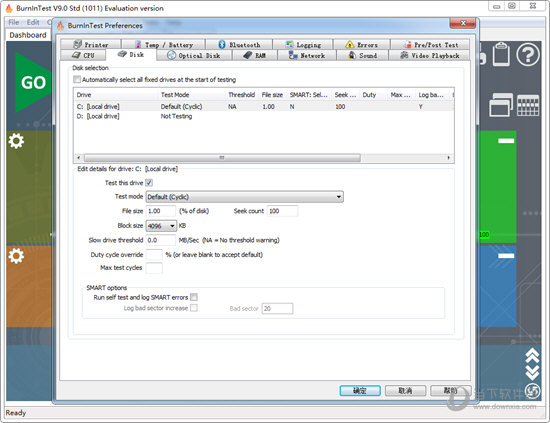Switch to the Optical Disk tab
This screenshot has width=550, height=423.
(194, 55)
